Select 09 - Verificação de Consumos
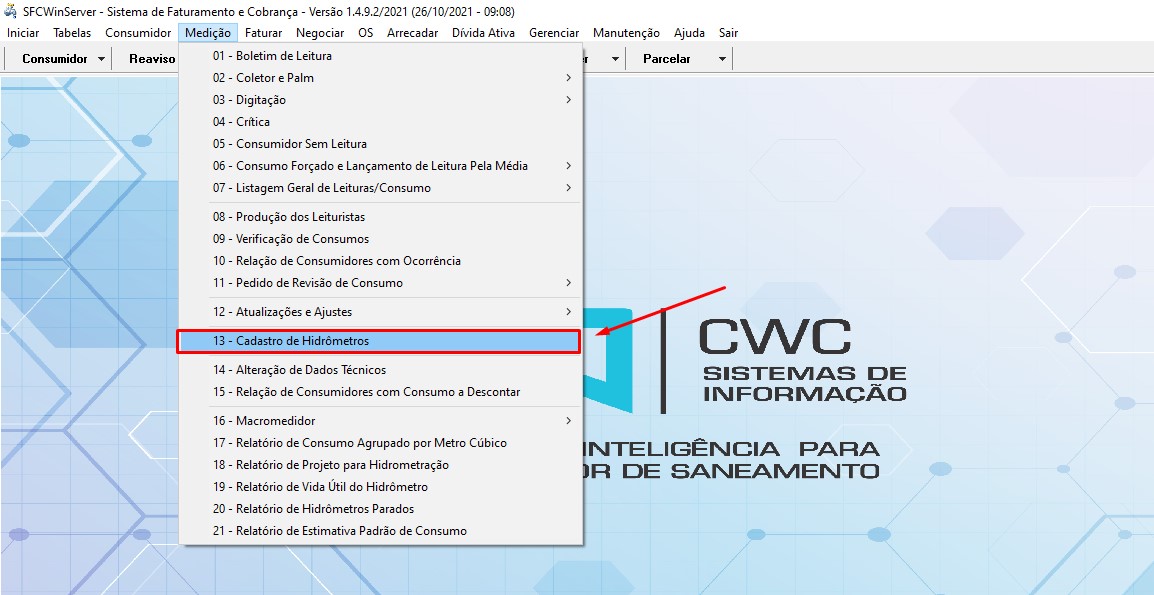This screenshot has width=1154, height=595. [x=290, y=239]
